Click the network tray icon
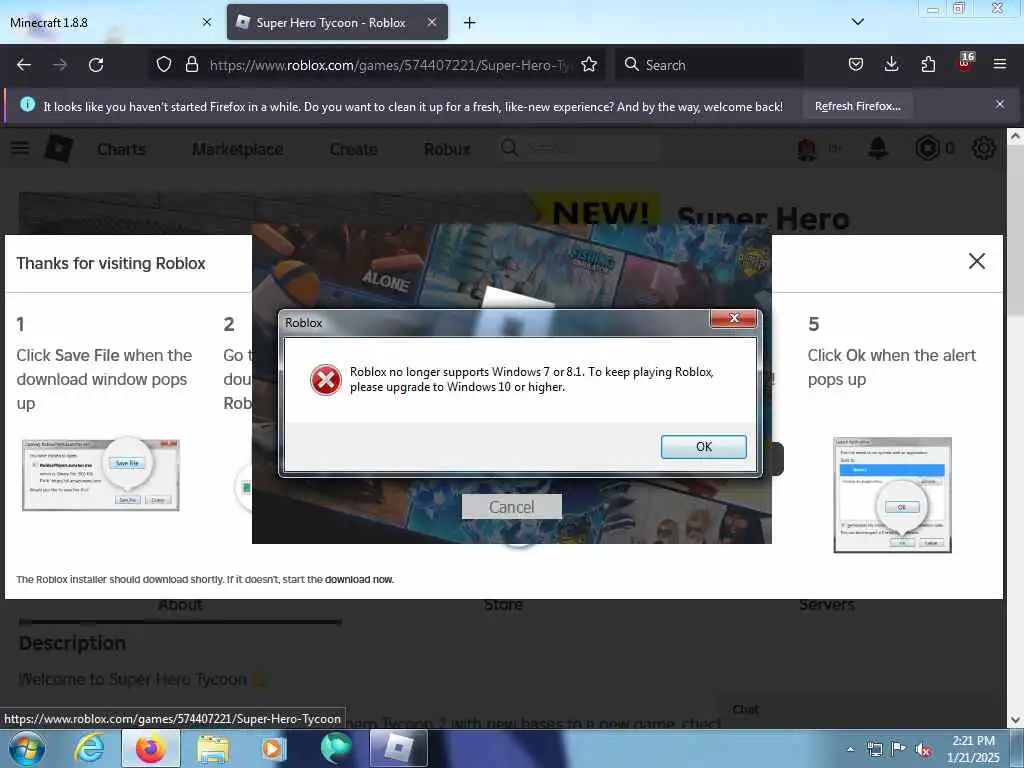This screenshot has height=768, width=1024. point(874,749)
